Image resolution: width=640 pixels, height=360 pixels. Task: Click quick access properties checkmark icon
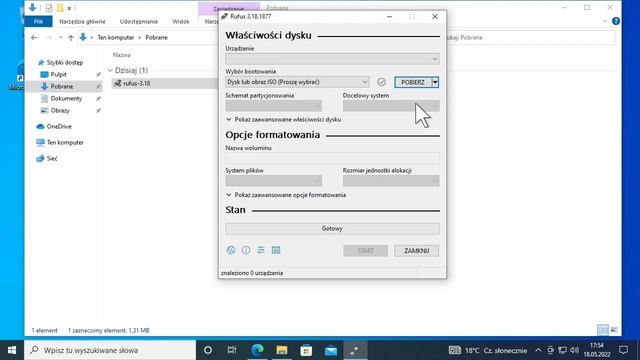(x=49, y=8)
